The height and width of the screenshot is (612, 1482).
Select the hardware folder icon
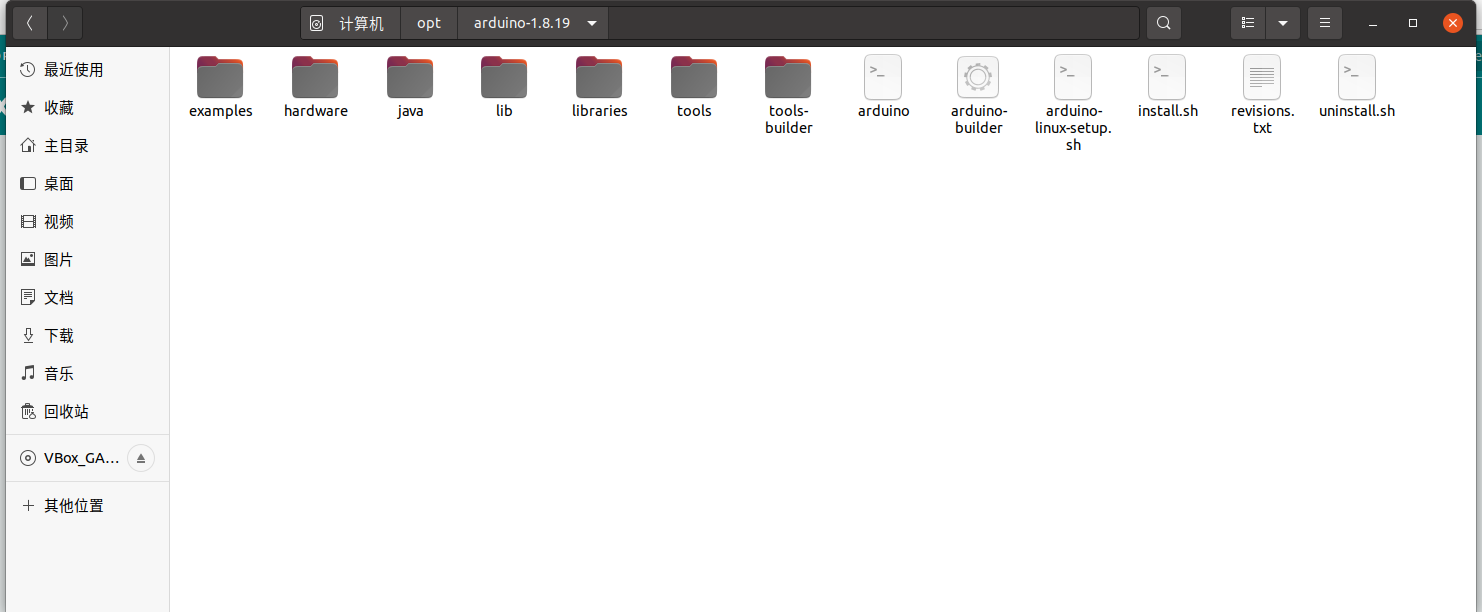tap(315, 77)
